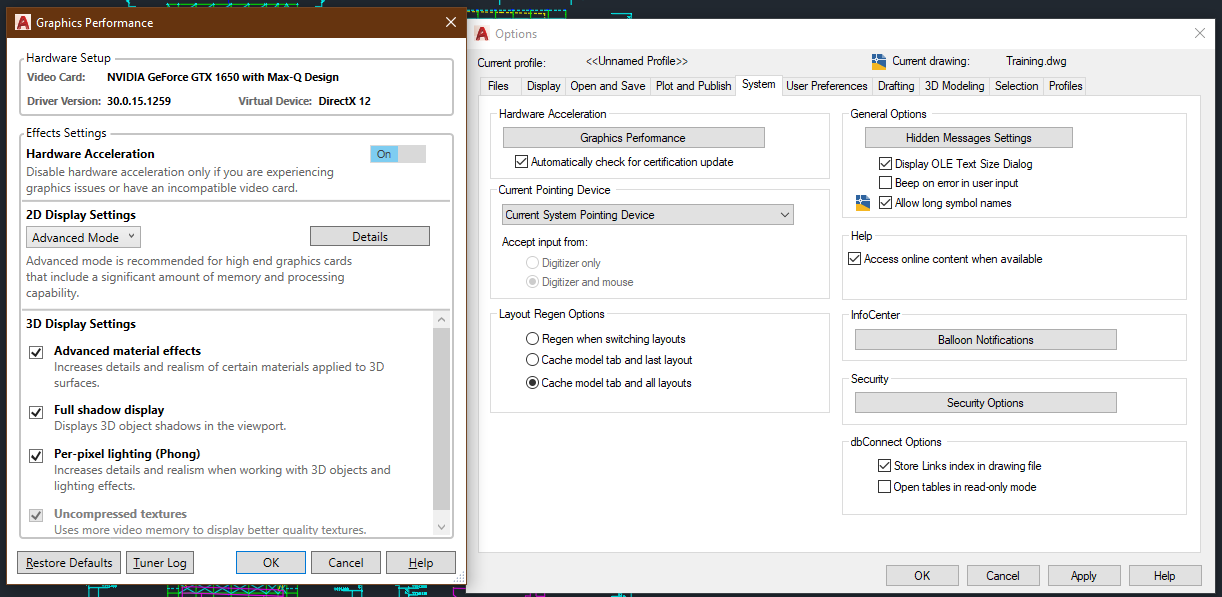1222x597 pixels.
Task: Switch to the Files tab
Action: click(498, 86)
